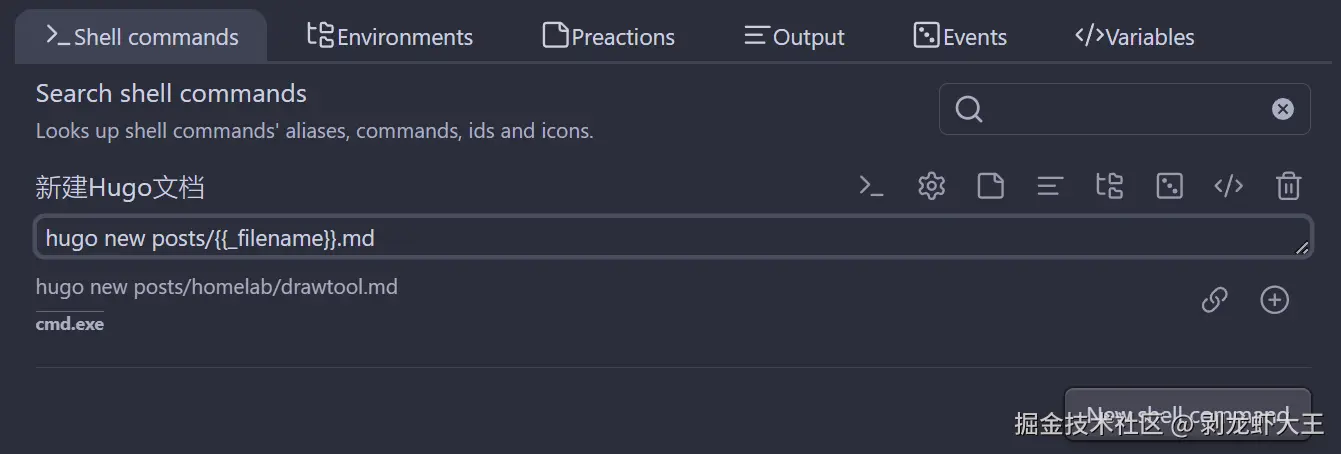Screen dimensions: 1341x454
Task: Go to the Output tab
Action: 794,37
